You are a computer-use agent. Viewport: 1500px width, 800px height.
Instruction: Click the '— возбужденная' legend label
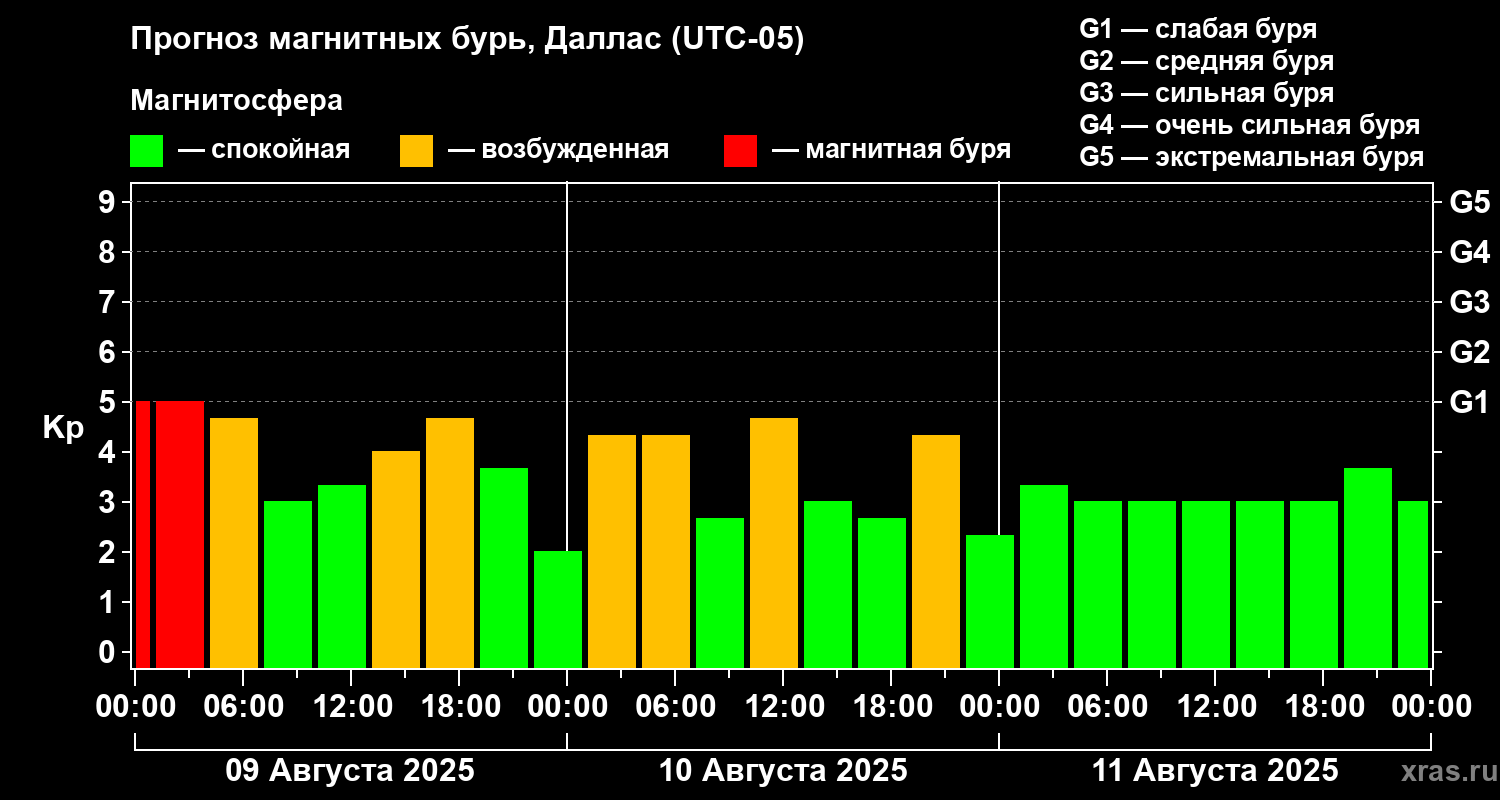558,150
